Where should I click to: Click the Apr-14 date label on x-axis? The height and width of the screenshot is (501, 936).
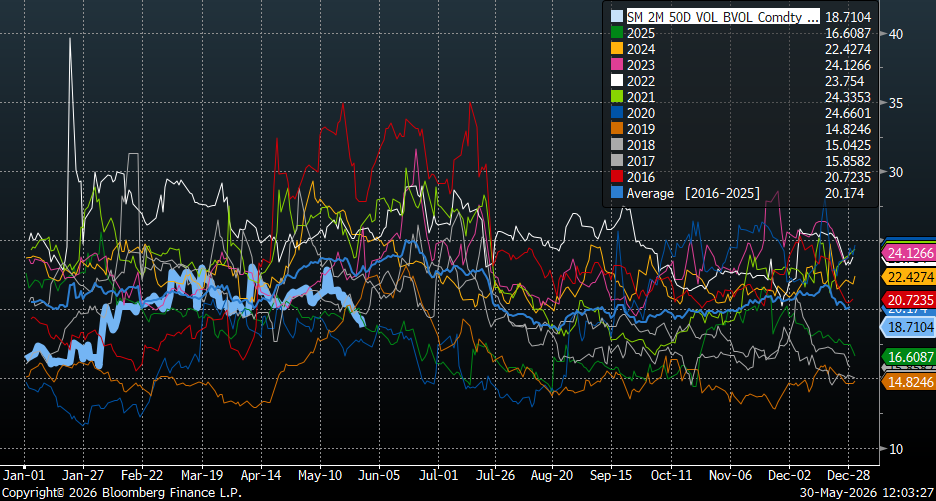tap(261, 474)
